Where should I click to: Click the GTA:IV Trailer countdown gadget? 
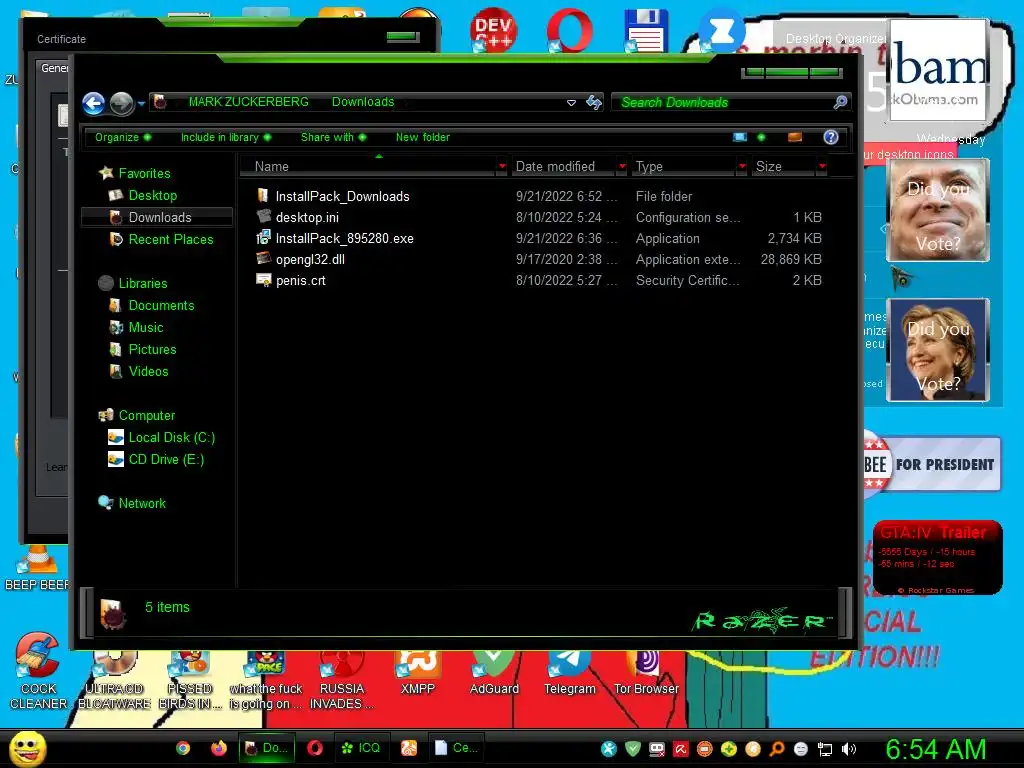[x=938, y=557]
